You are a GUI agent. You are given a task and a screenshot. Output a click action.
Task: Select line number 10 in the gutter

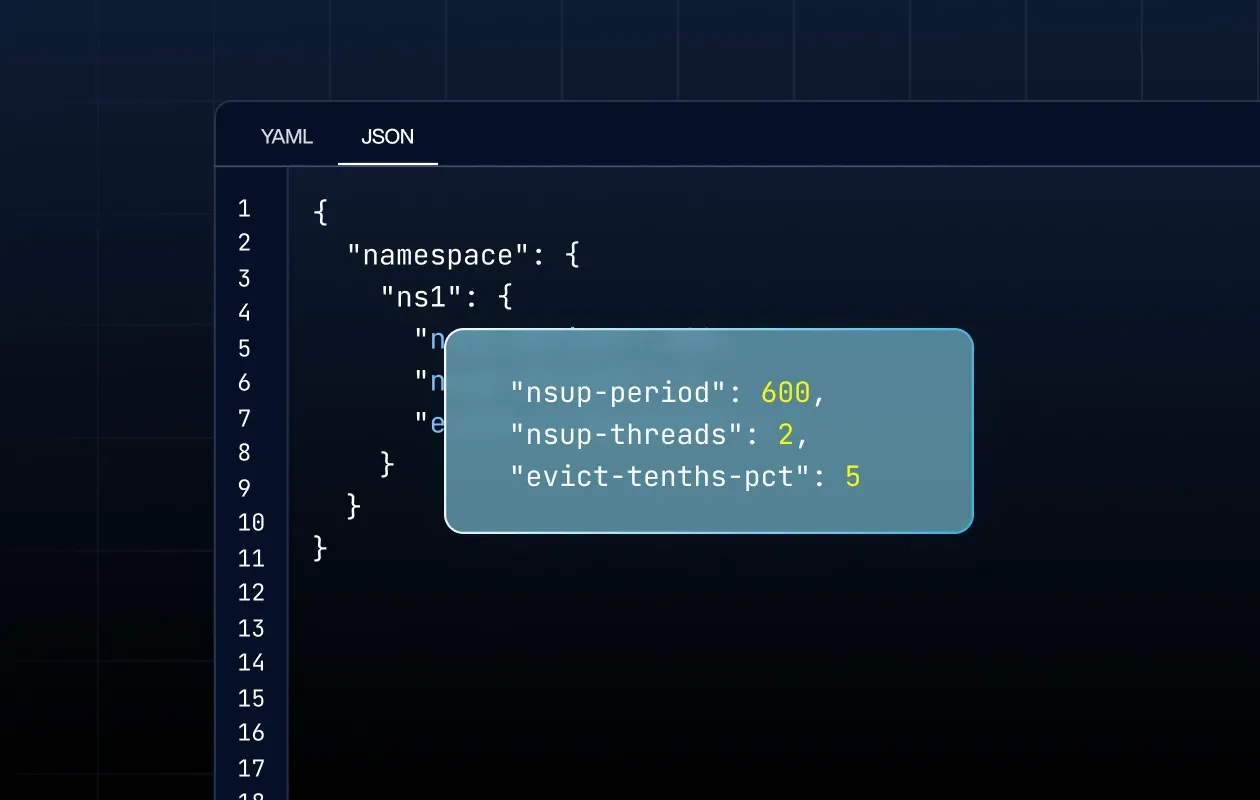(251, 523)
